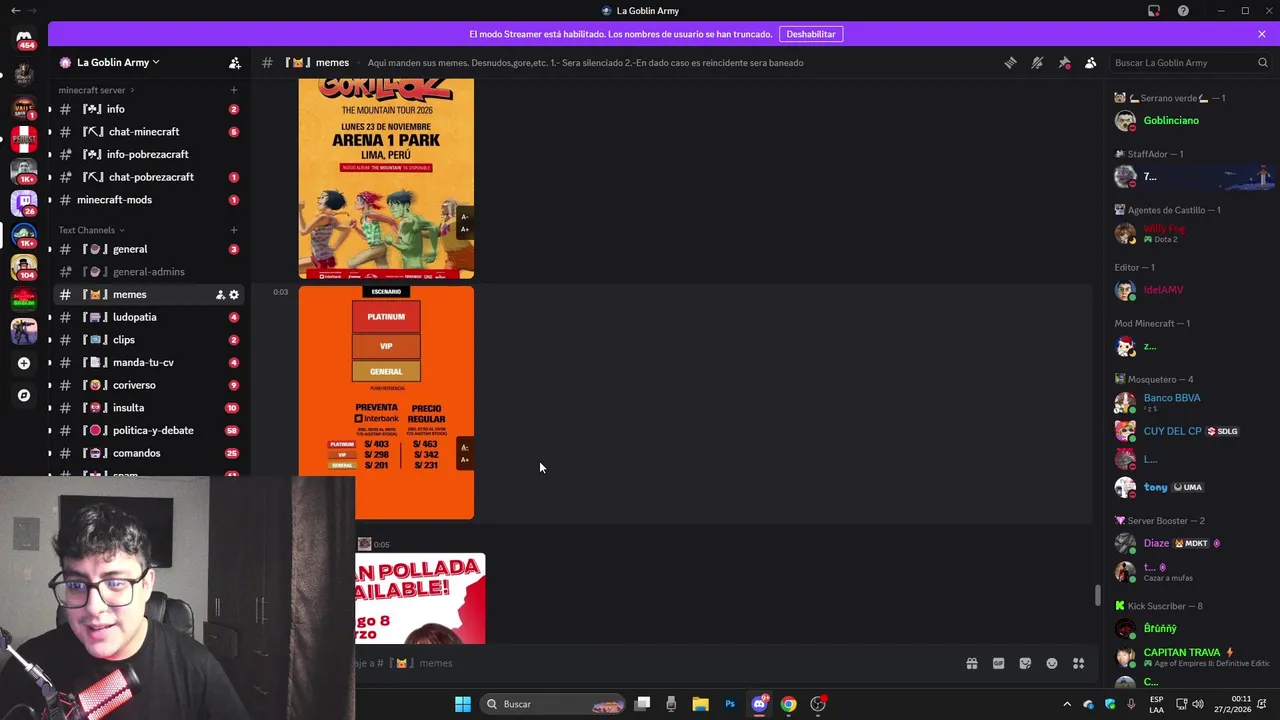This screenshot has height=720, width=1280.
Task: Open the comandos channel
Action: (148, 453)
